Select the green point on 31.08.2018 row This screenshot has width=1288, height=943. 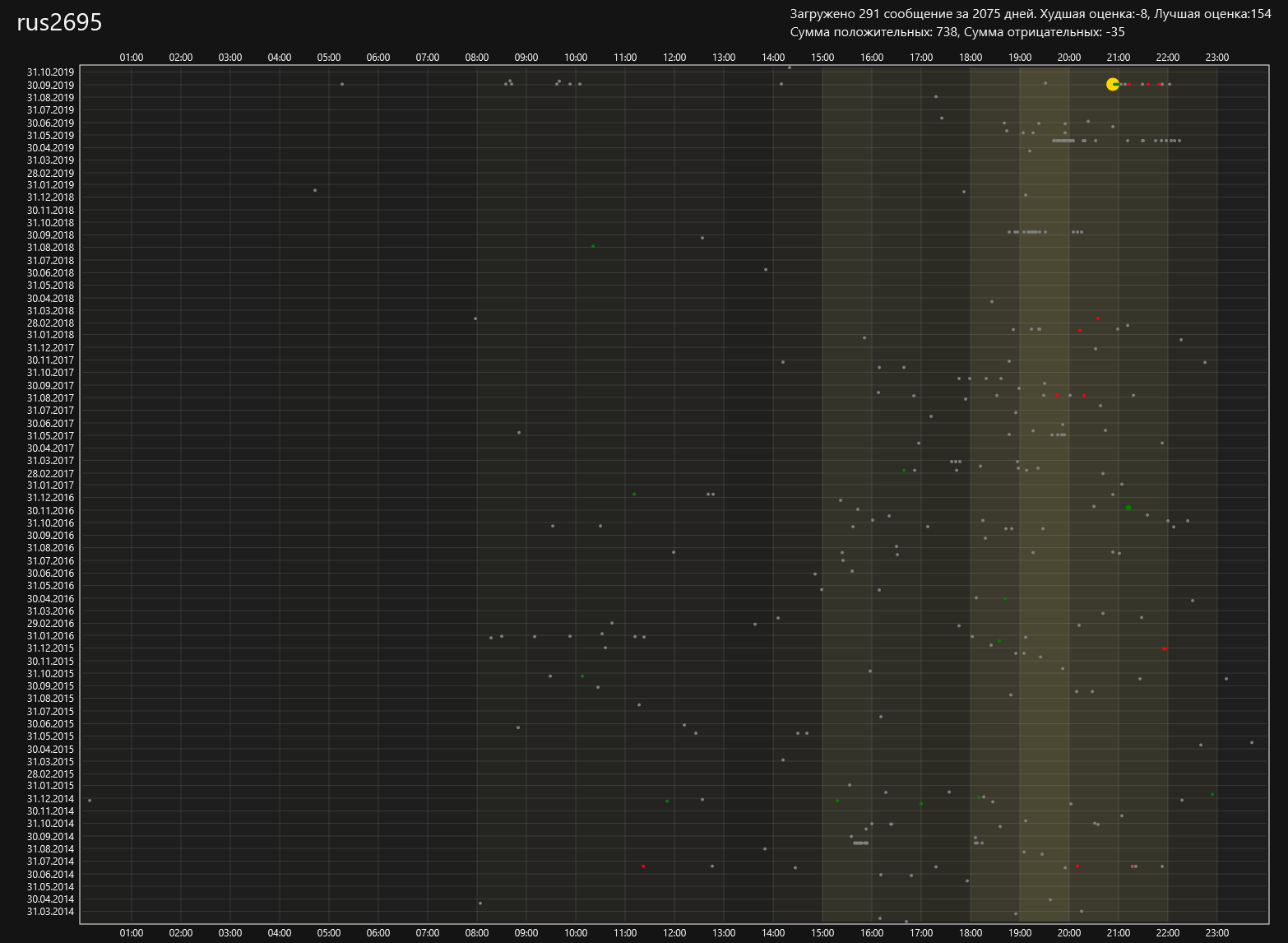[593, 246]
